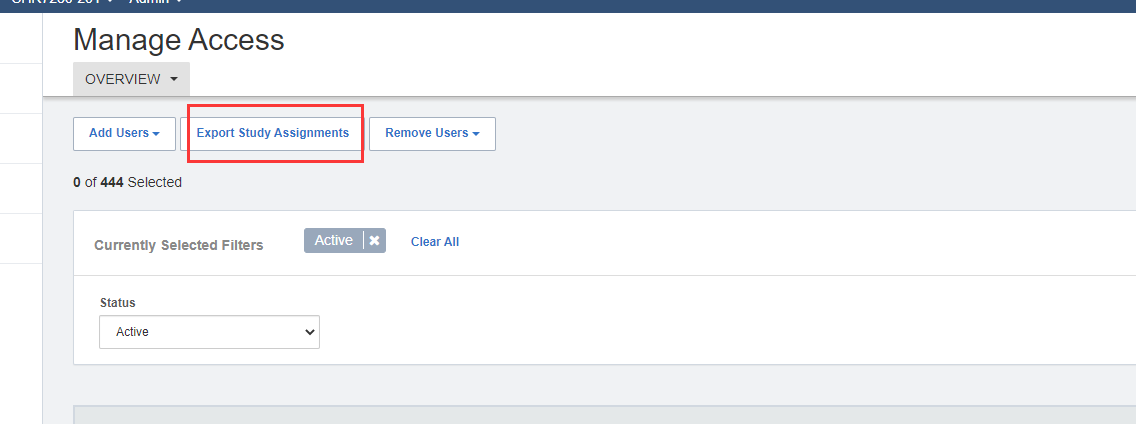Click the Clear All filters link
Screen dimensions: 1136x424
point(435,241)
